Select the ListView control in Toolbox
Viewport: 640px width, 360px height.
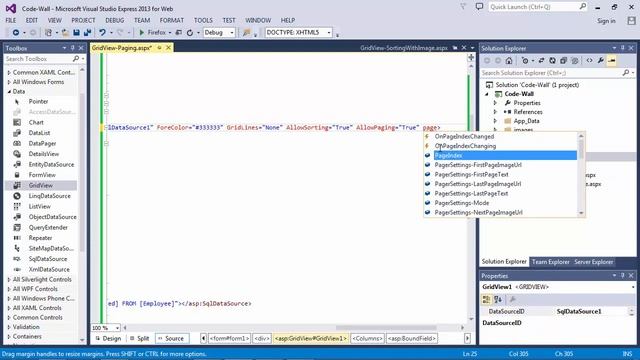(x=40, y=207)
